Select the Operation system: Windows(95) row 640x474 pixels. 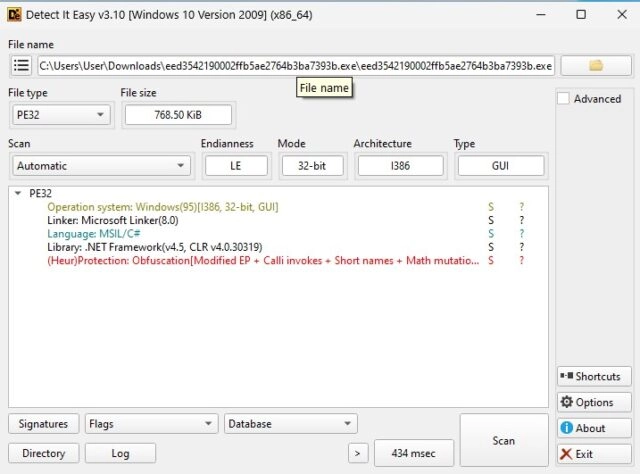click(x=278, y=207)
